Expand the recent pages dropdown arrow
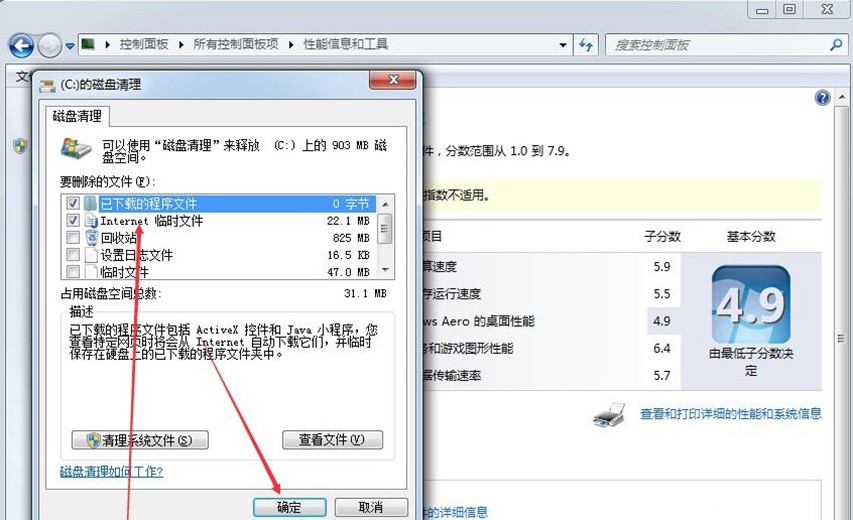 click(70, 46)
